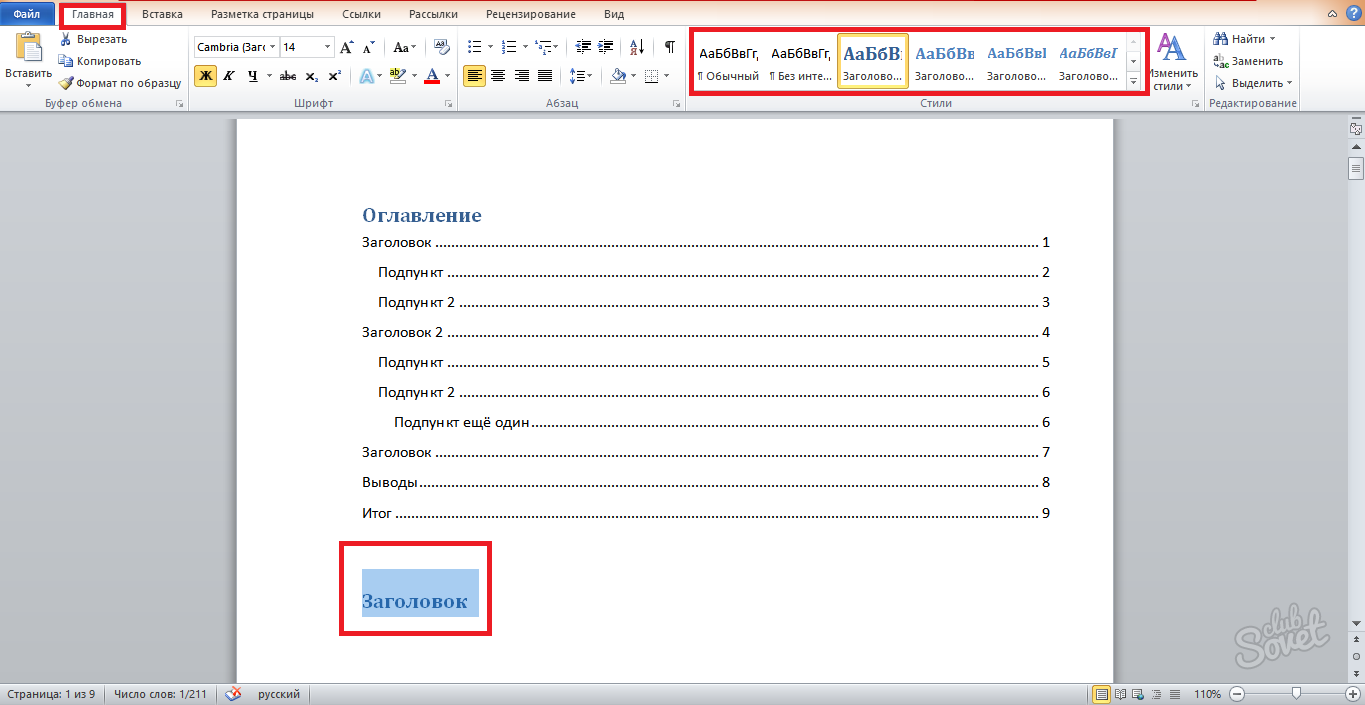This screenshot has height=705, width=1365.
Task: Toggle italic К formatting
Action: tap(228, 76)
